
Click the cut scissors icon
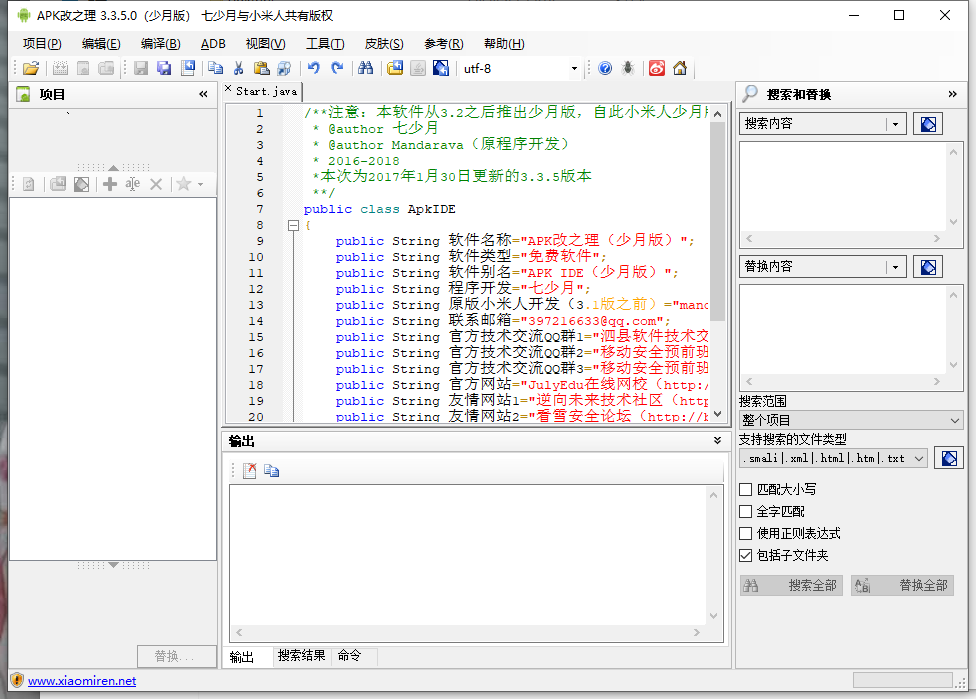[x=238, y=68]
